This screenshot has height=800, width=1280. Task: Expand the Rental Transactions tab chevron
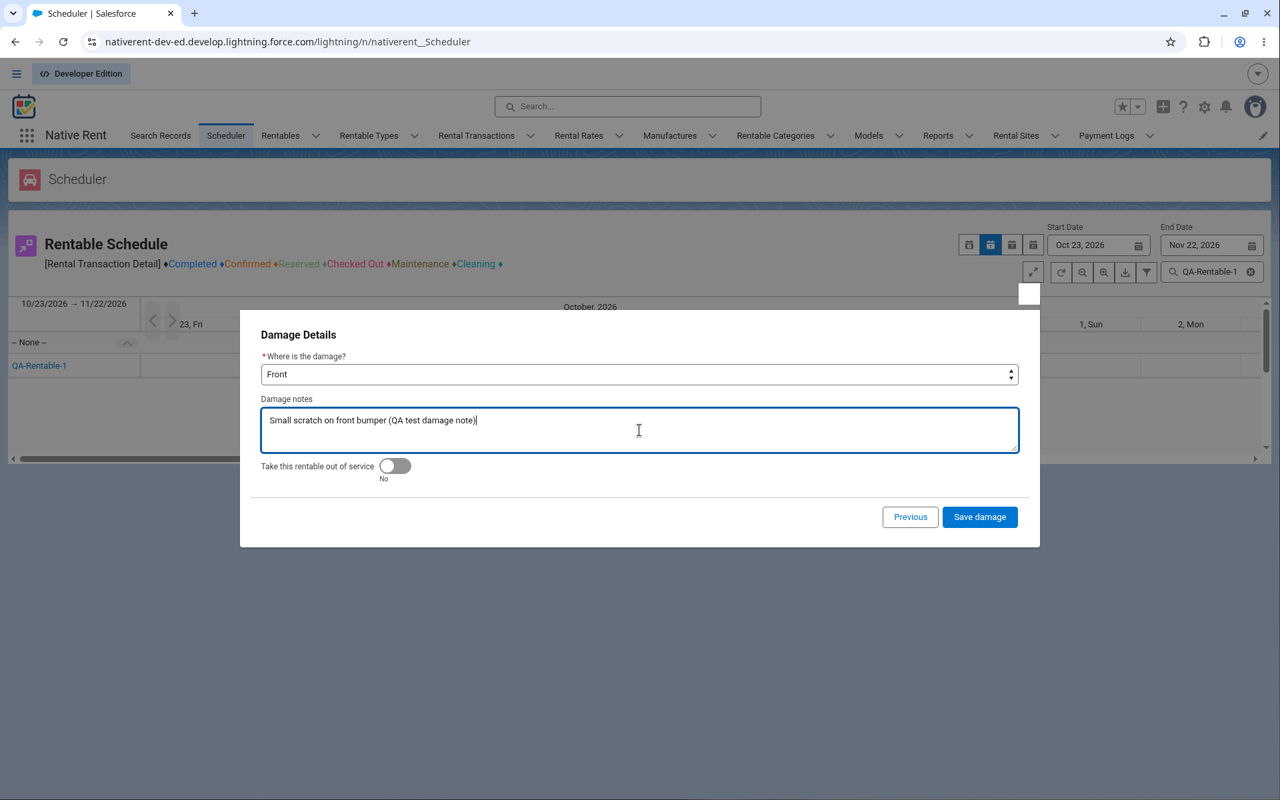click(x=530, y=136)
